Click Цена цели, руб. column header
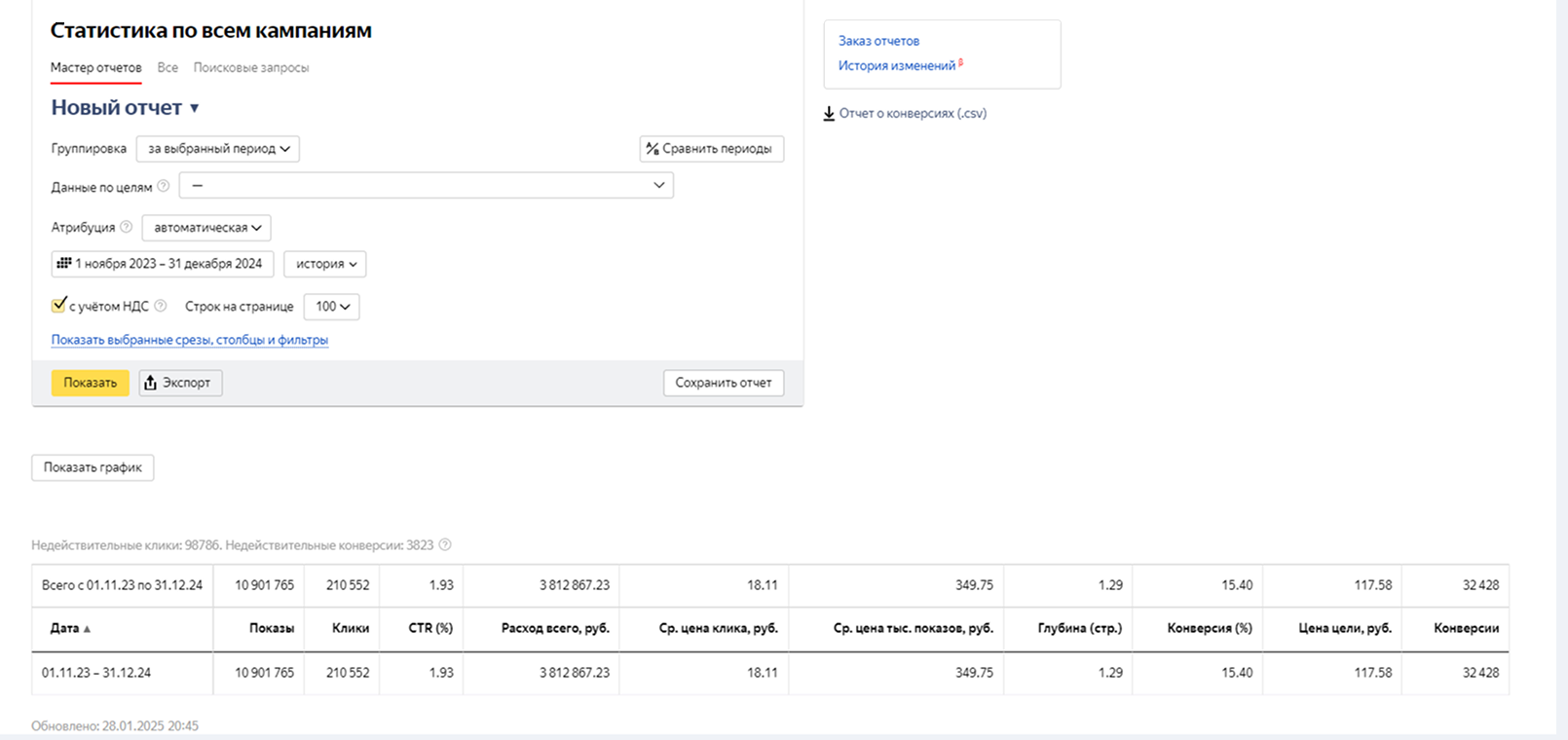Image resolution: width=1568 pixels, height=740 pixels. (x=1345, y=629)
